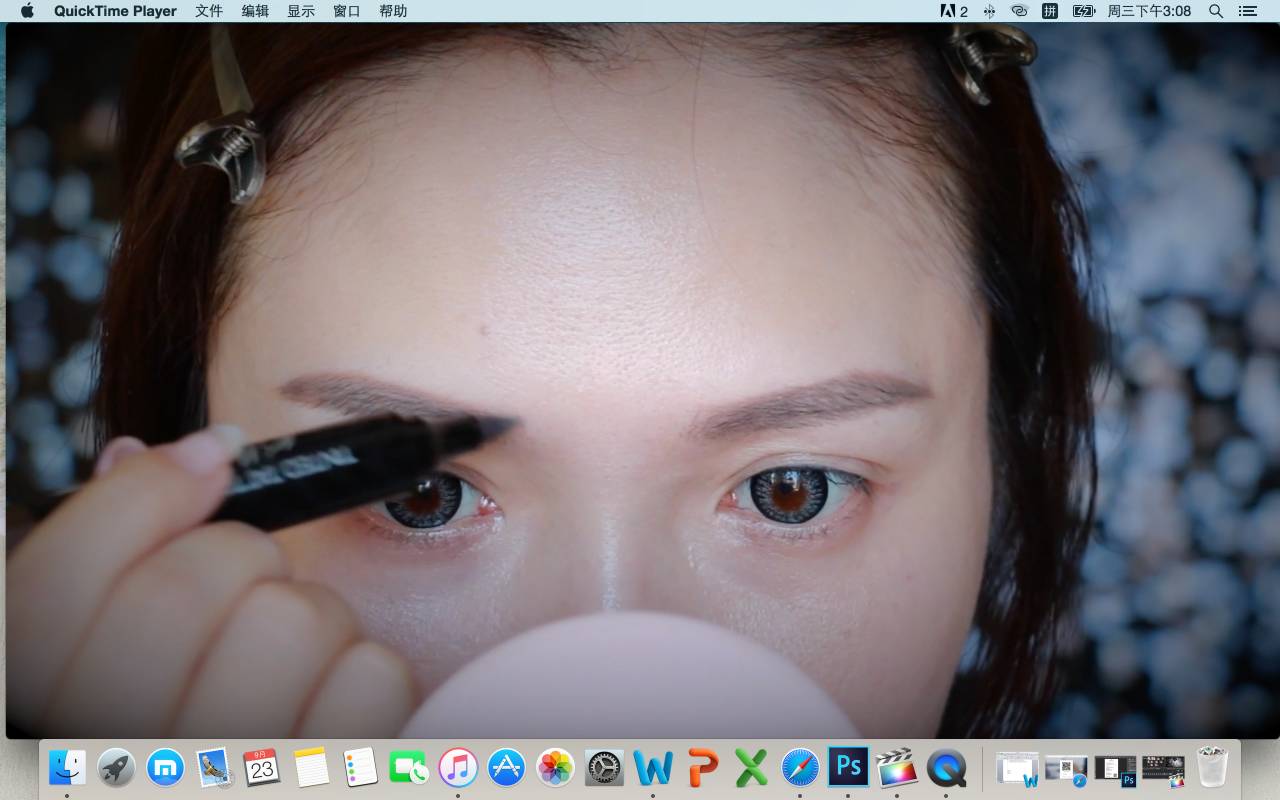Screen dimensions: 1280x800
Task: Restore the minimized Safari window thumbnail
Action: [x=1066, y=769]
